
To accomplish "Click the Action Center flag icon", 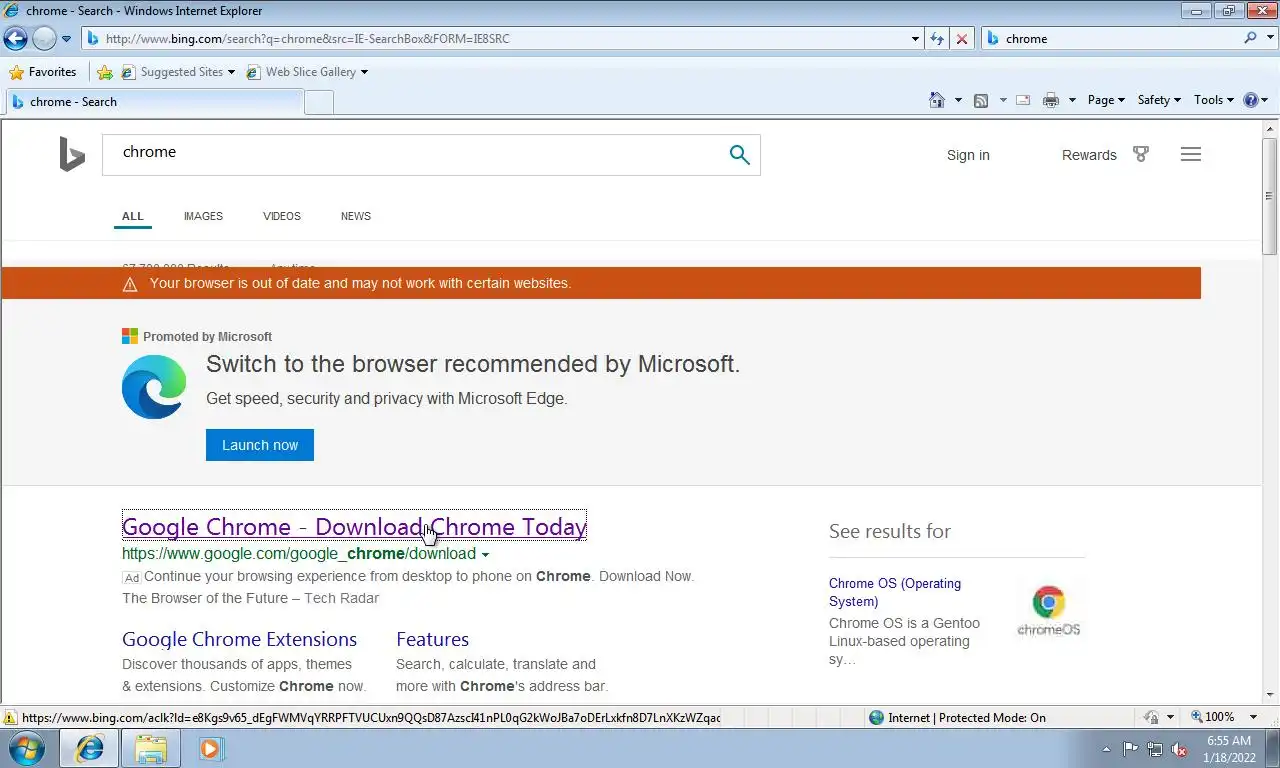I will pyautogui.click(x=1130, y=749).
